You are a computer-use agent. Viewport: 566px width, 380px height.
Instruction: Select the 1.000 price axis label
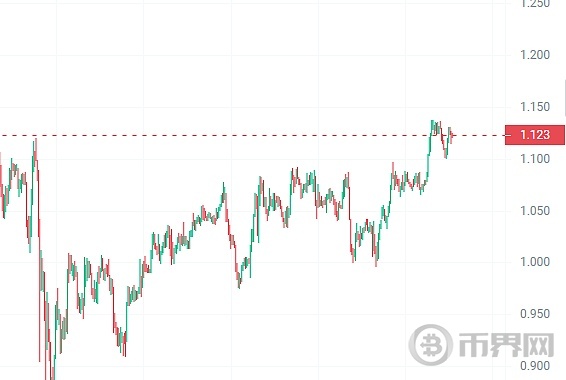point(535,262)
